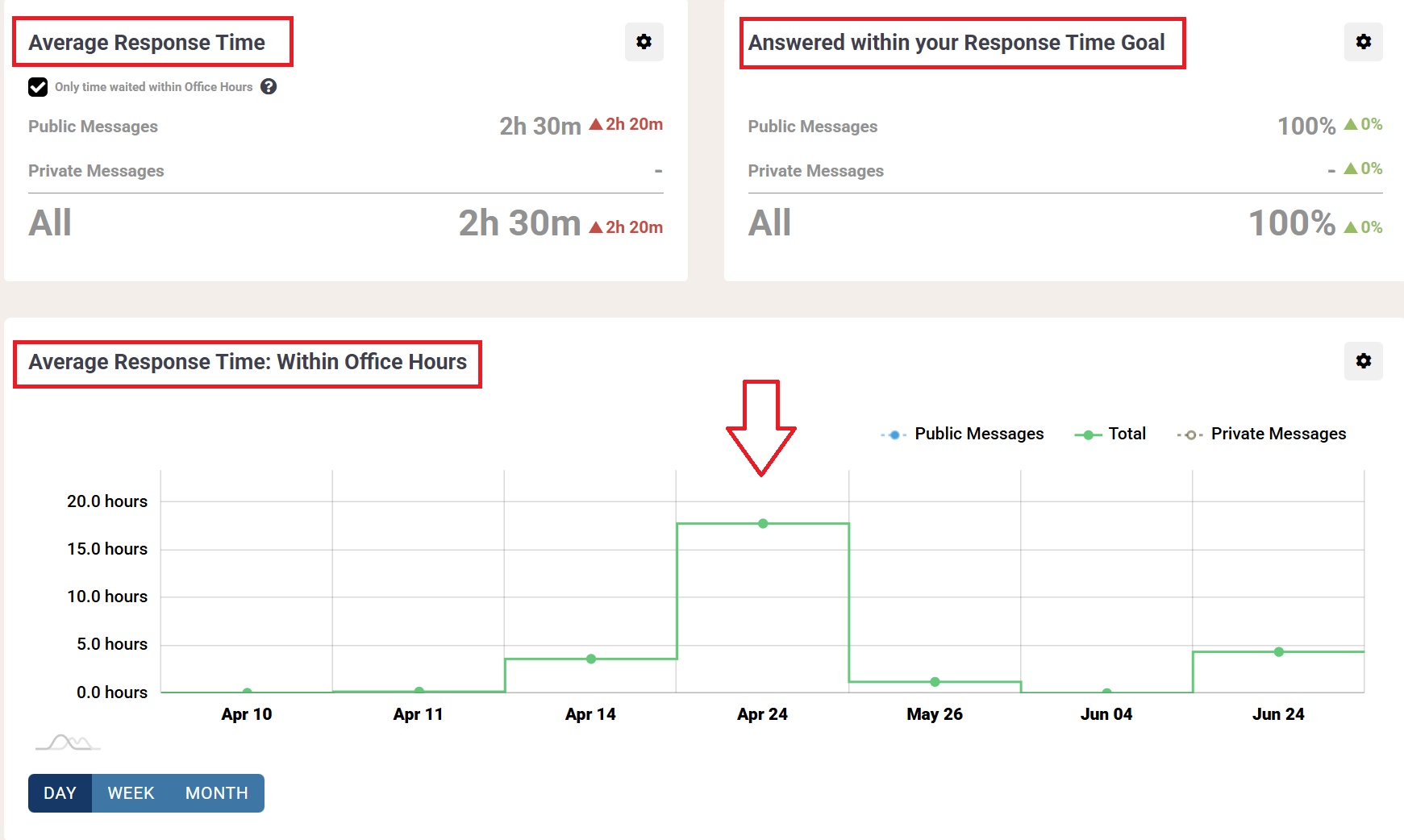Image resolution: width=1404 pixels, height=840 pixels.
Task: Click green 0% change beside All 100%
Action: [x=1364, y=227]
